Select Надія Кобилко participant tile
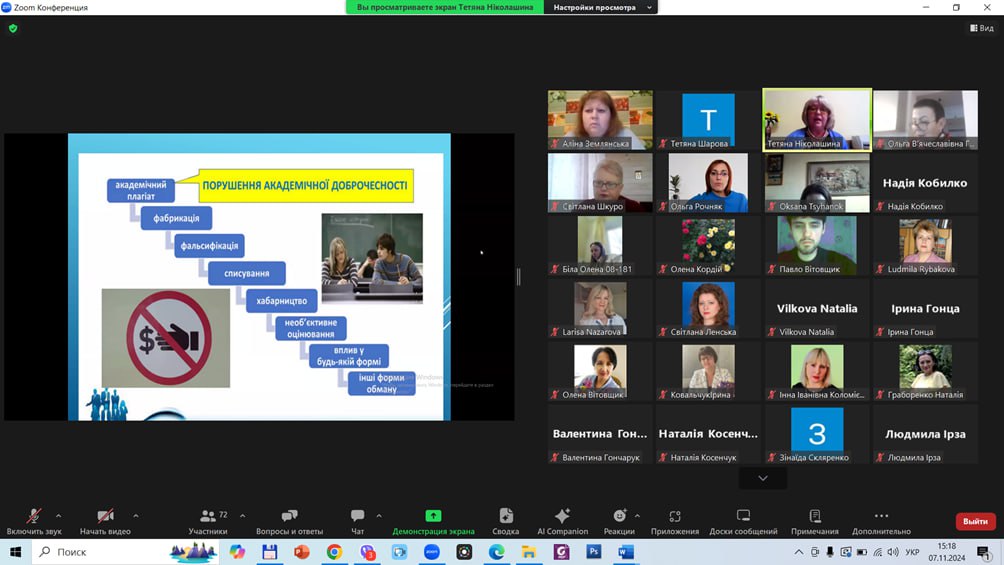Image resolution: width=1004 pixels, height=565 pixels. coord(925,183)
